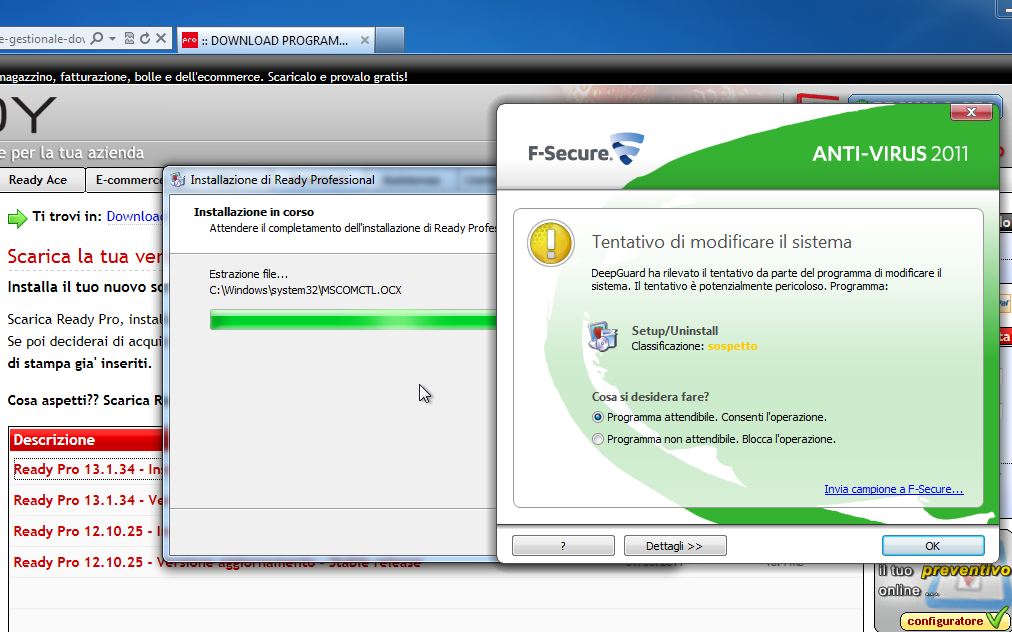Follow the Download breadcrumb link
The image size is (1012, 632).
[134, 216]
